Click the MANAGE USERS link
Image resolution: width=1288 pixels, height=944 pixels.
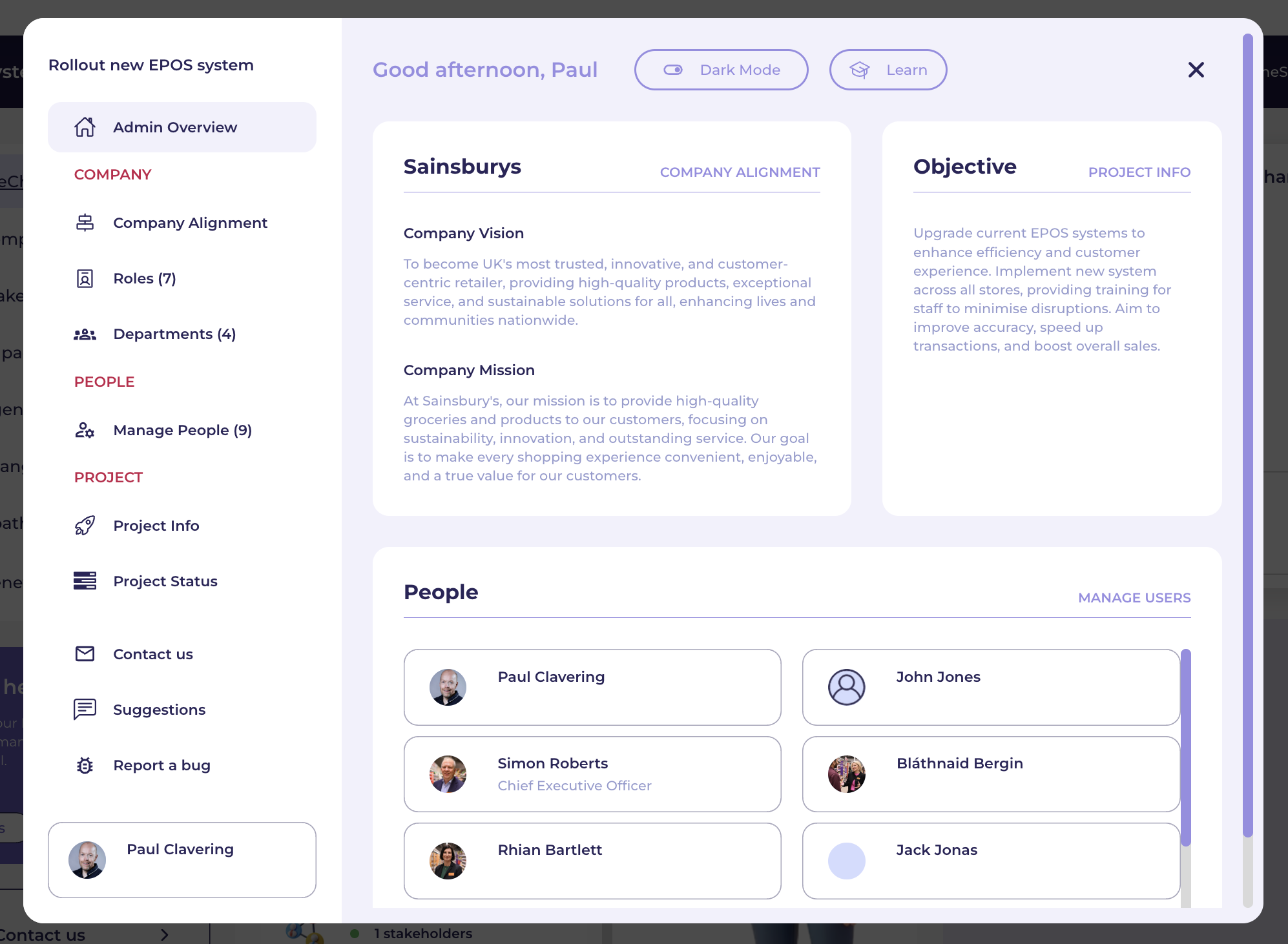1134,598
